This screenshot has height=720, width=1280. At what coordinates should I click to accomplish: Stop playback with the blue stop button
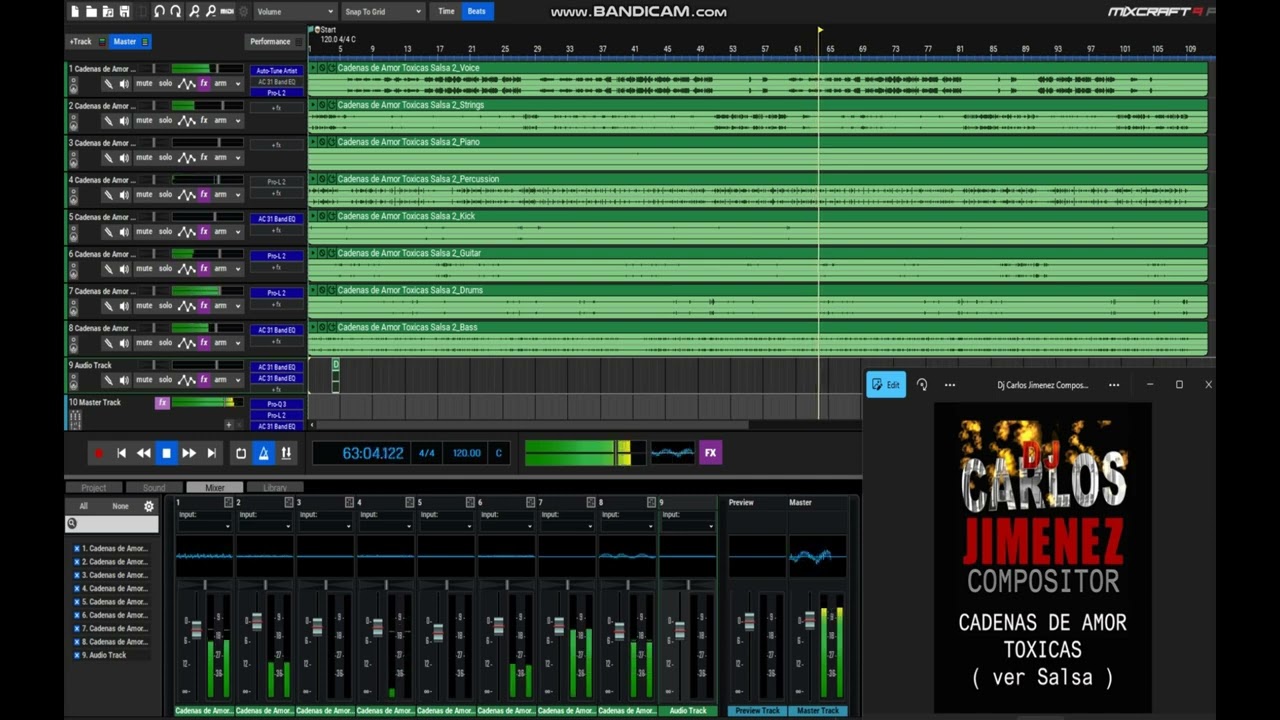tap(166, 453)
